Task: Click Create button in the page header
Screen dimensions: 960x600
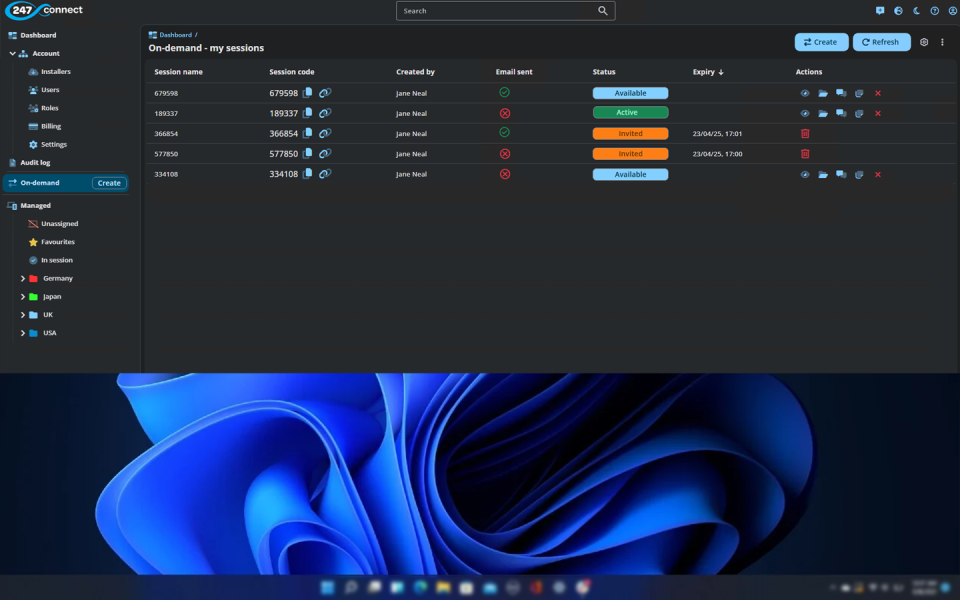Action: (821, 42)
